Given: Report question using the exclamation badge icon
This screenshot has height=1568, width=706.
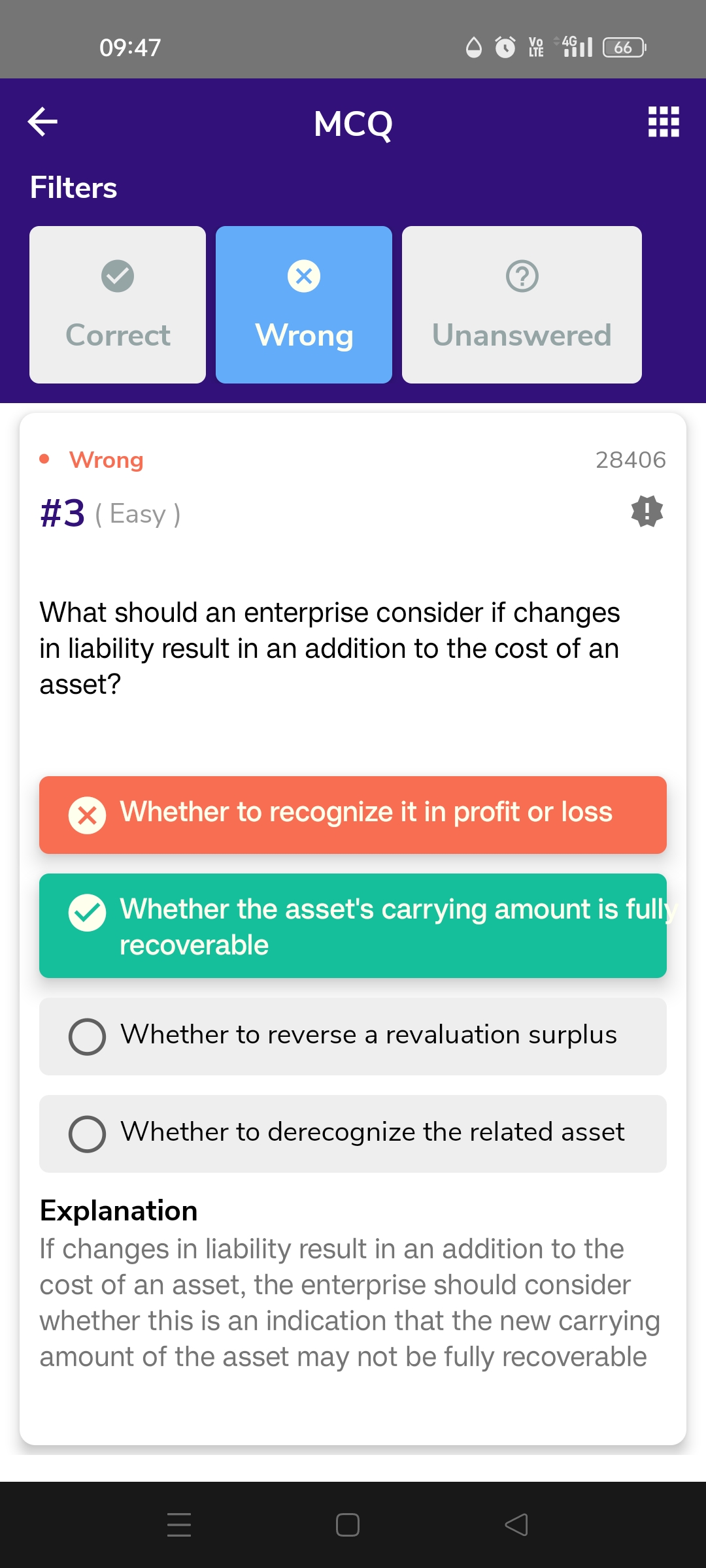Looking at the screenshot, I should pyautogui.click(x=647, y=511).
